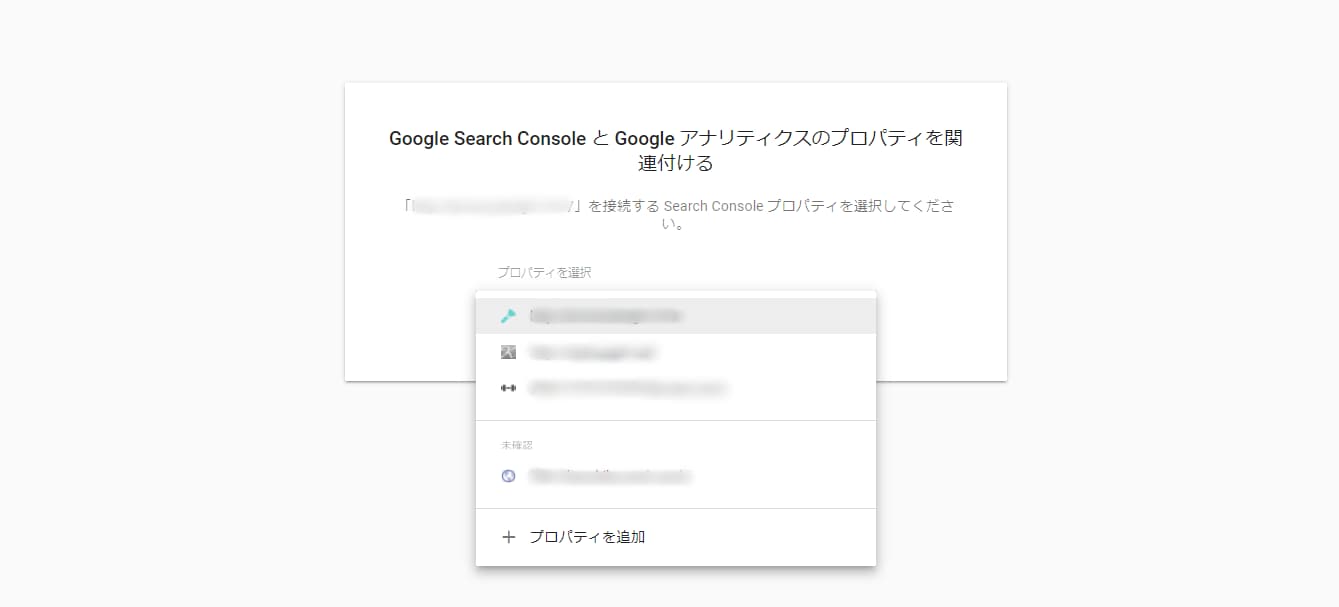The width and height of the screenshot is (1339, 607).
Task: Pick the third blurred property URL
Action: (x=626, y=388)
